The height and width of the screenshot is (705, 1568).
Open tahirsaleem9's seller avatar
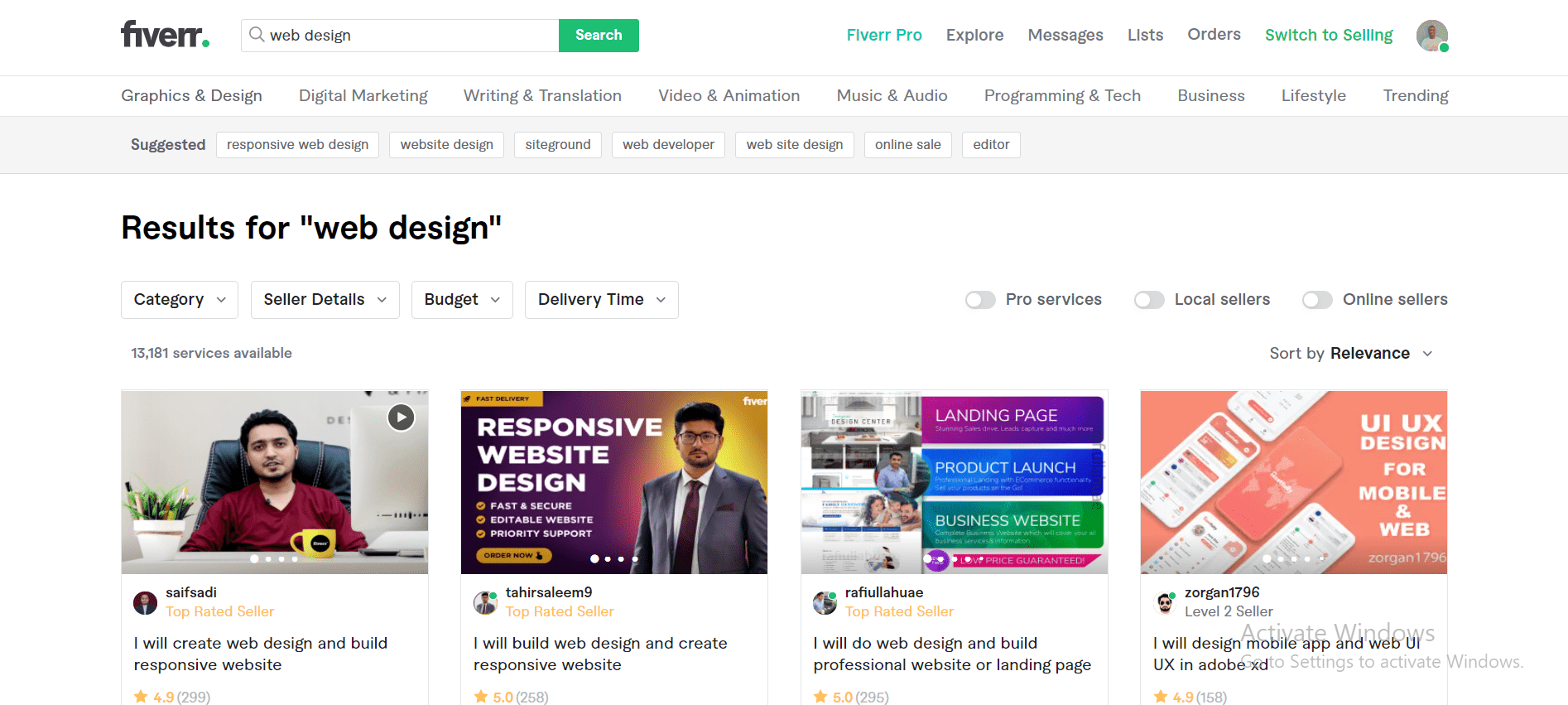point(485,602)
